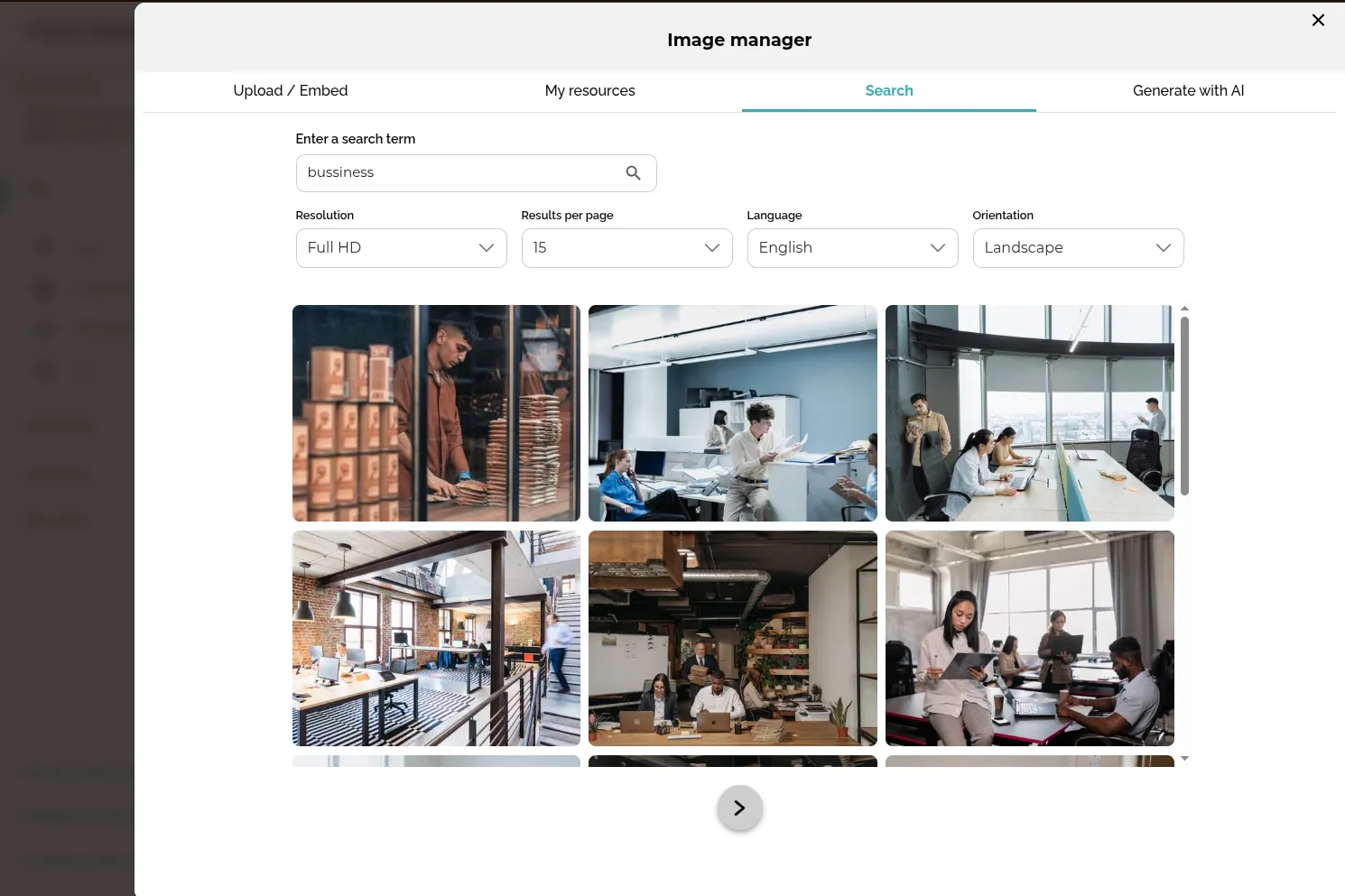Switch to the My resources tab
The image size is (1345, 896).
pyautogui.click(x=590, y=90)
